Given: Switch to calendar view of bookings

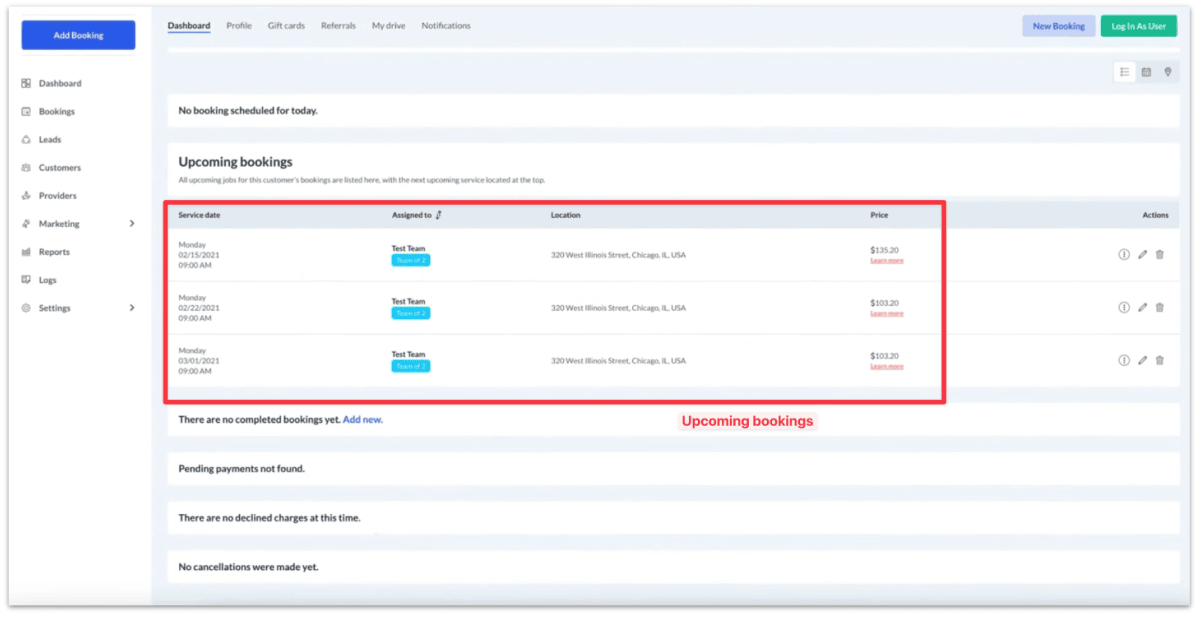Looking at the screenshot, I should pyautogui.click(x=1145, y=71).
